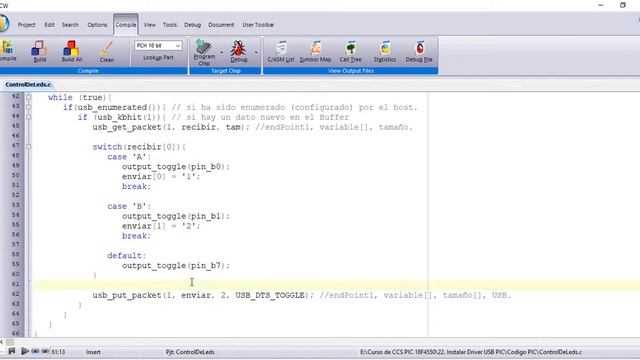Image resolution: width=640 pixels, height=360 pixels.
Task: Open the User Toolbar tab
Action: tap(258, 25)
